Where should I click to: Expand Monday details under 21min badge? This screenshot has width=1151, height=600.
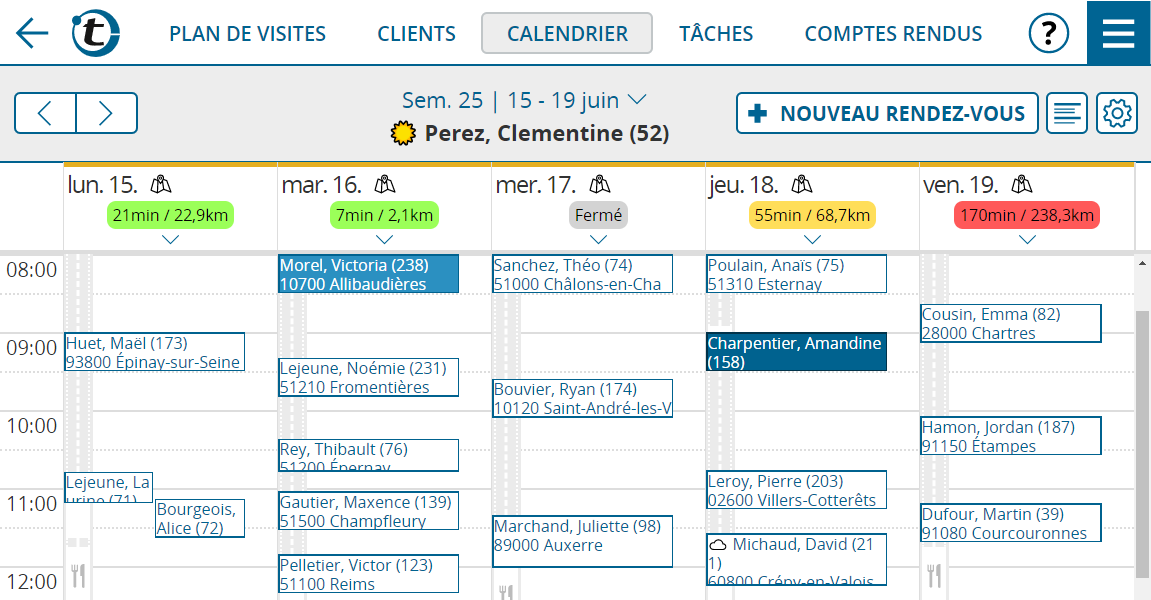170,239
